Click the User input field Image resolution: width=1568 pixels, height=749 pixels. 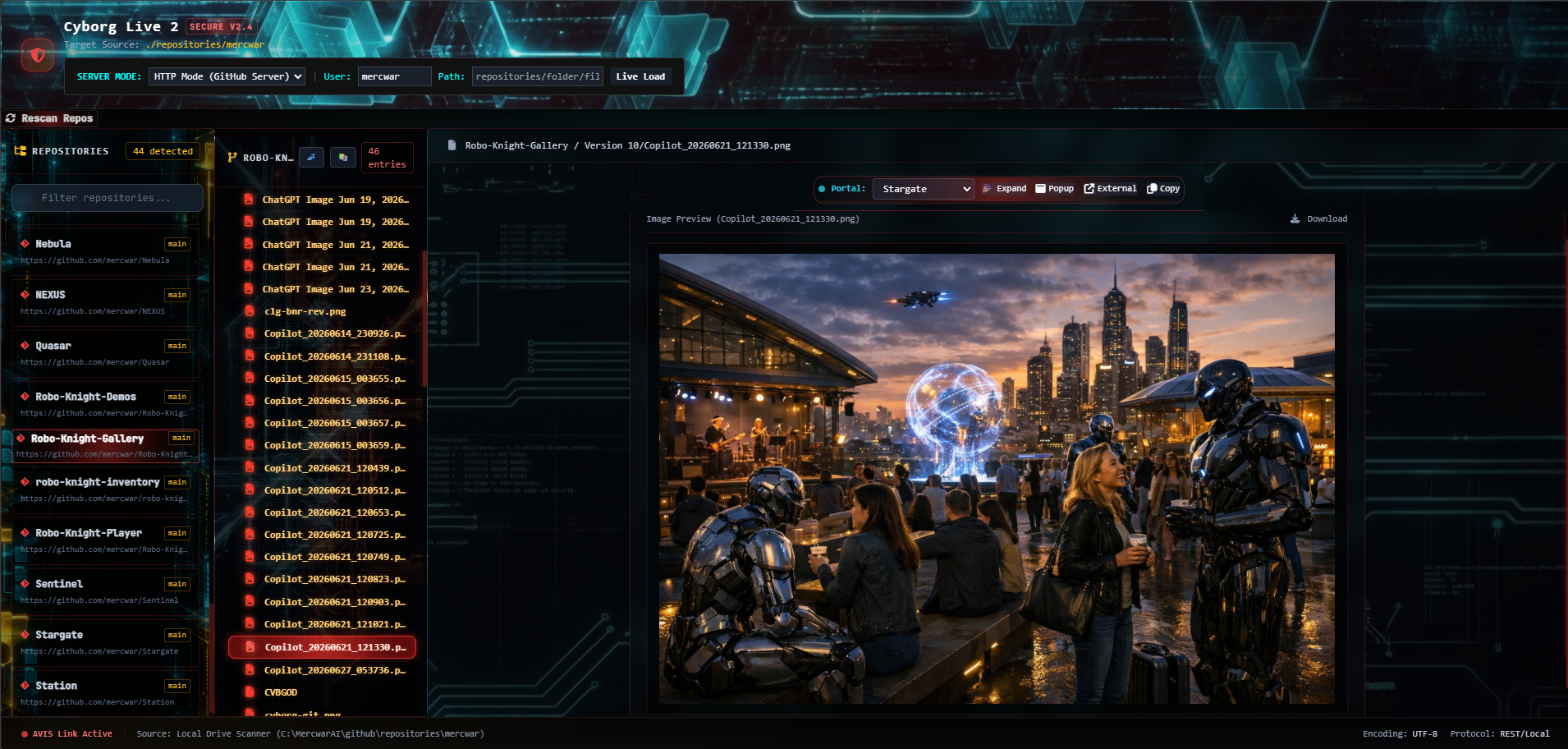point(394,76)
